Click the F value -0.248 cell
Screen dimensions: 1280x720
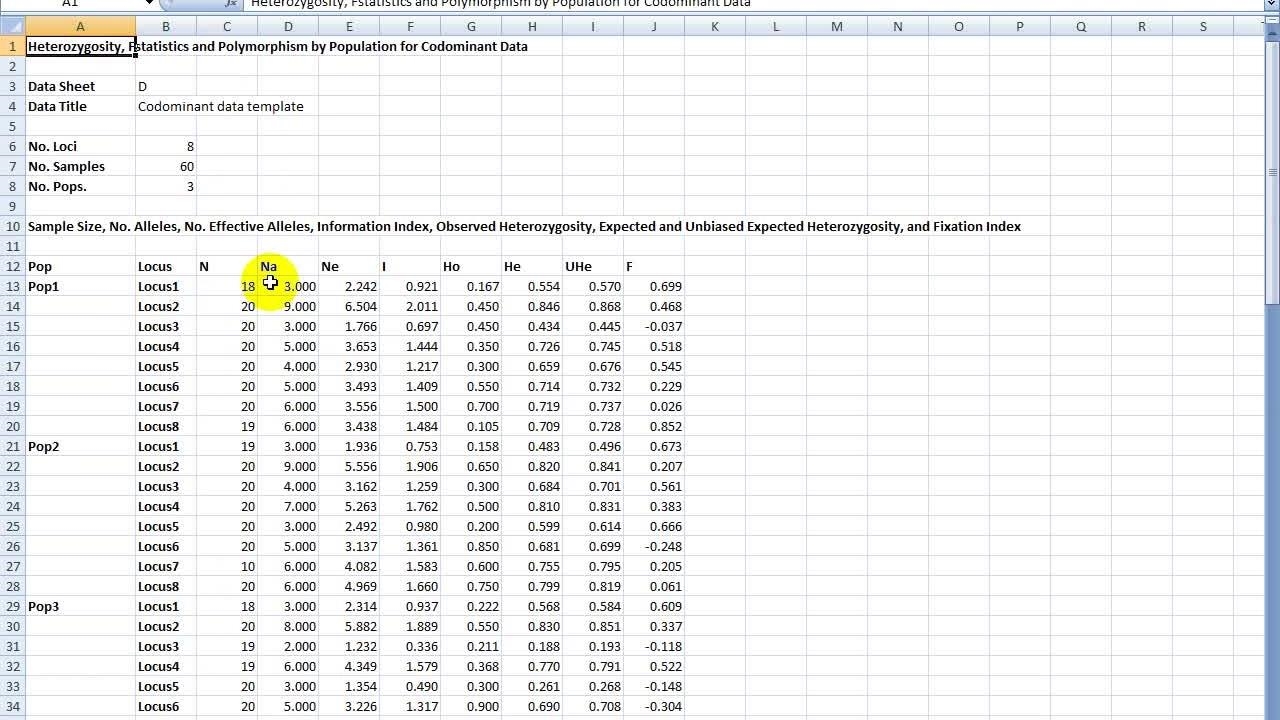tap(654, 546)
